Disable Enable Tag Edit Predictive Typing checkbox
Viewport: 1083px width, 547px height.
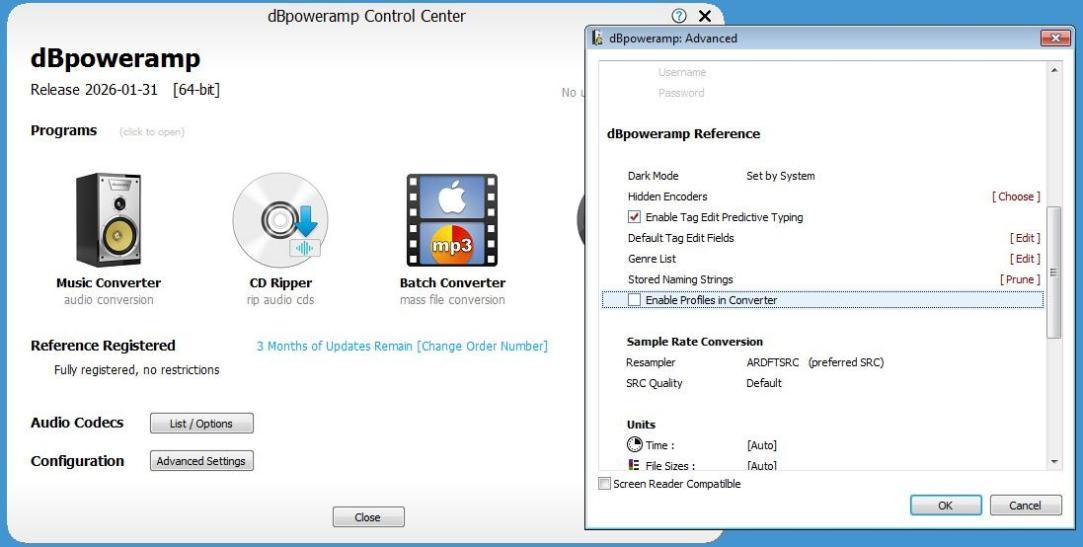tap(634, 217)
